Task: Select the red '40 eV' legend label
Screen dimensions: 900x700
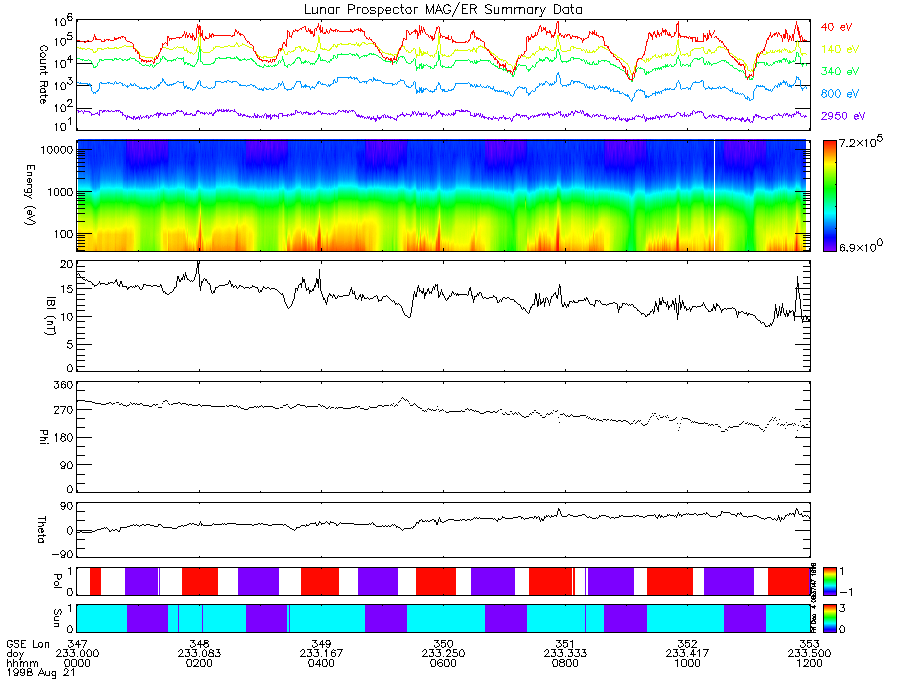Action: point(836,27)
